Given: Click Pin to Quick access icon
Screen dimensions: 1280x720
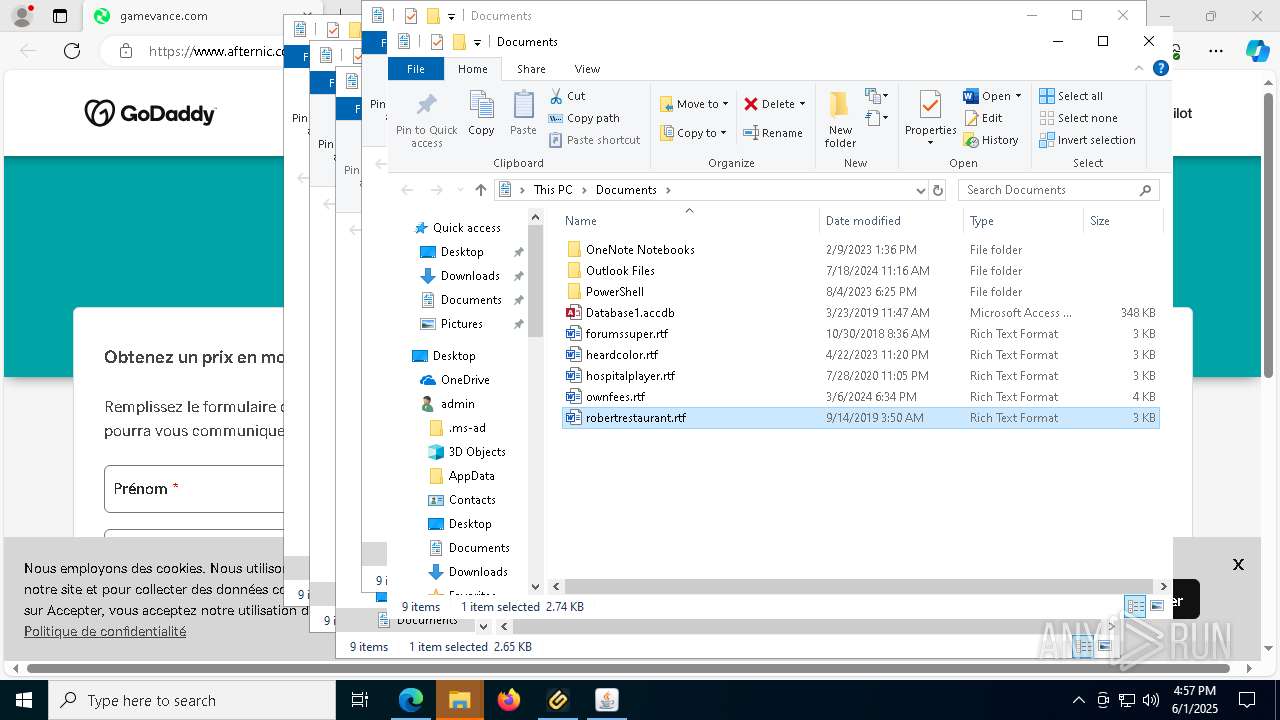Looking at the screenshot, I should 426,105.
